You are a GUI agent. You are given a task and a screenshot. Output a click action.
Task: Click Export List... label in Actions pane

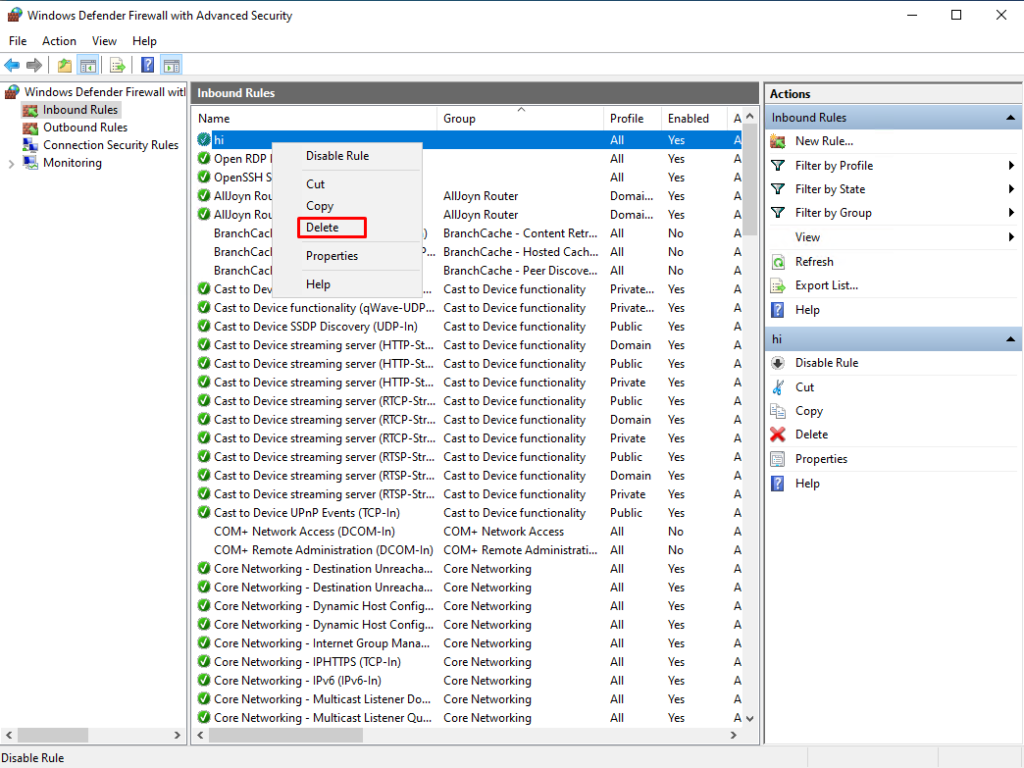point(826,285)
